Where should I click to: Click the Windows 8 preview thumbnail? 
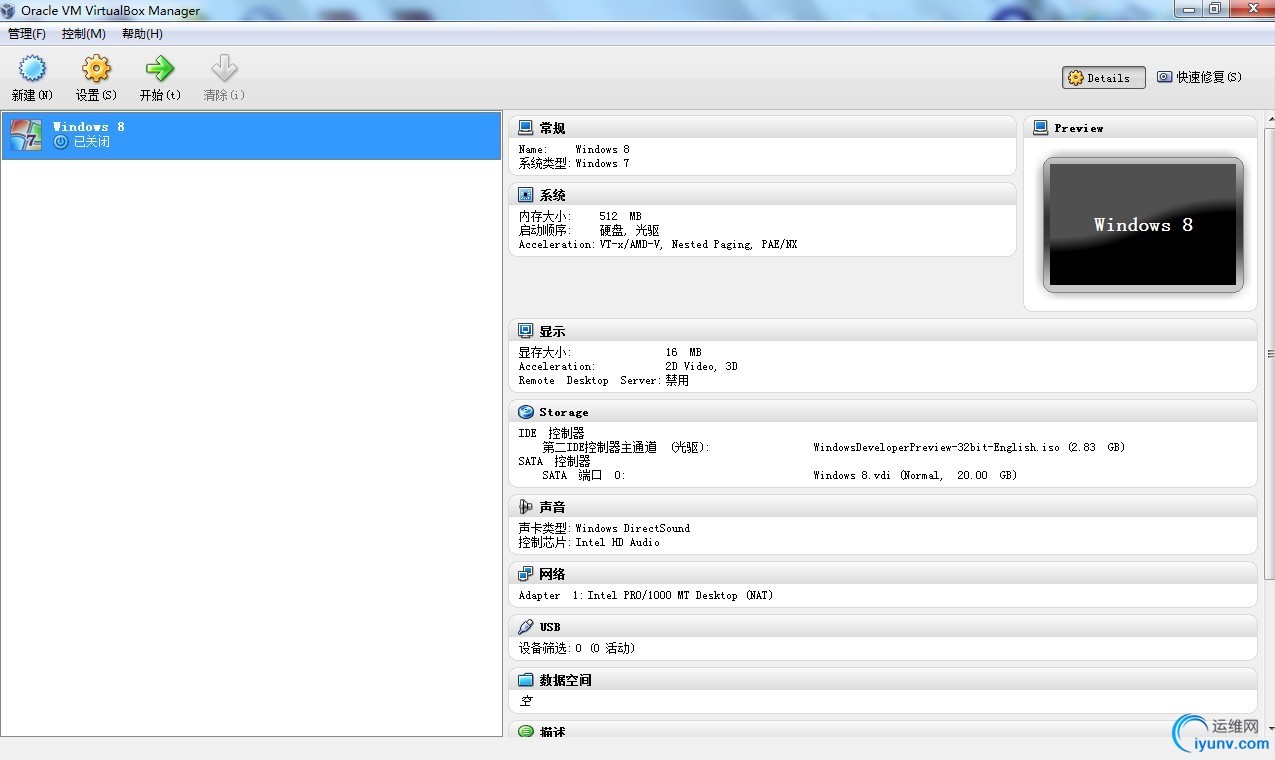(x=1143, y=225)
